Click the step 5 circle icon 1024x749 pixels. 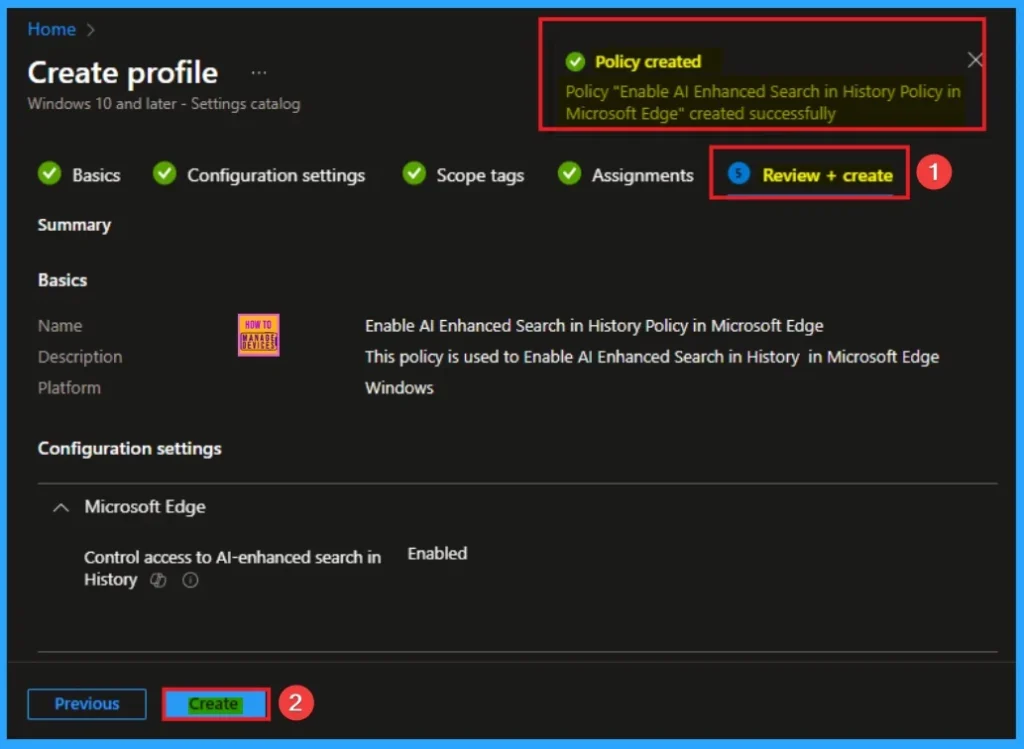(739, 174)
